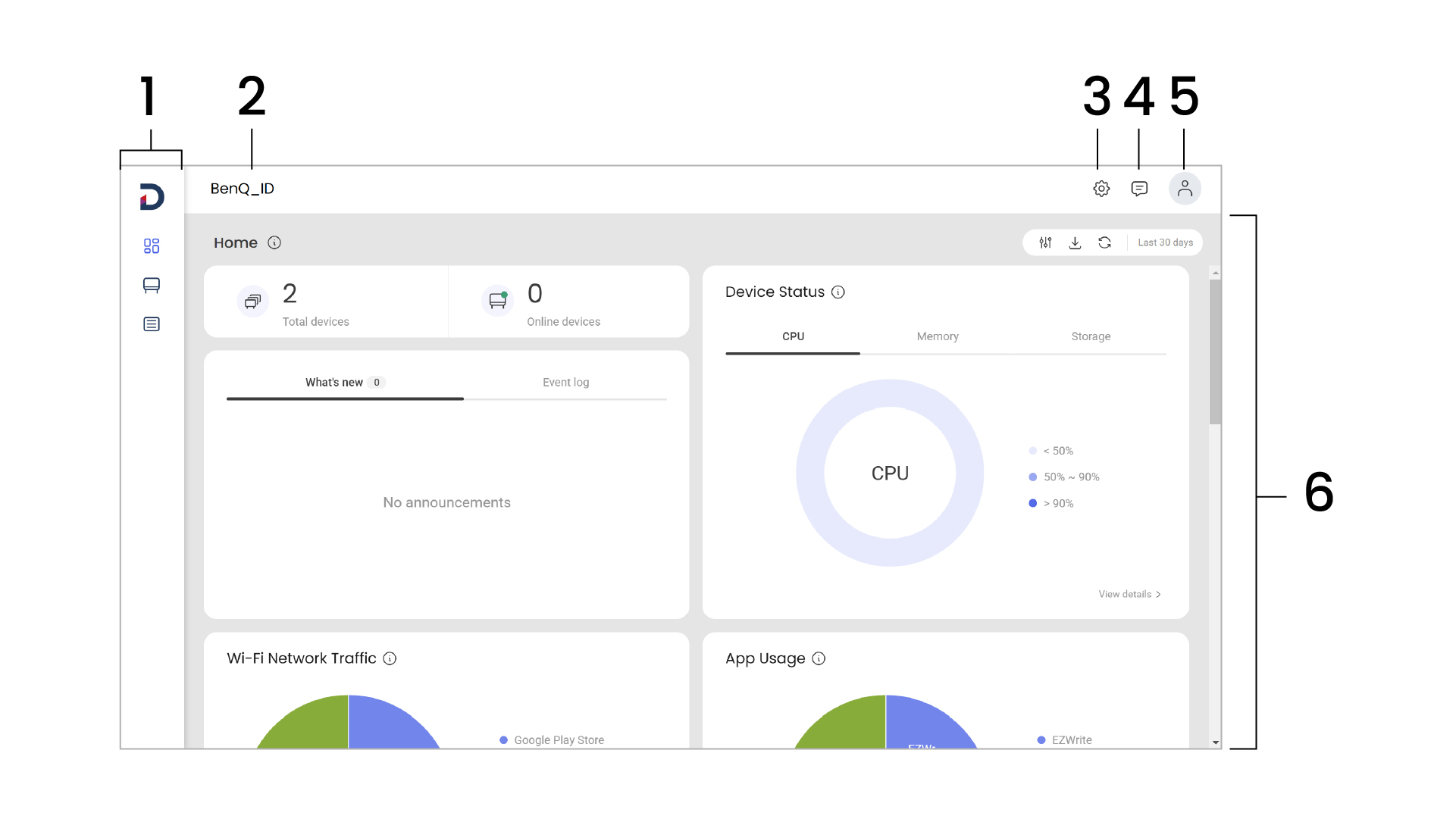
Task: Click the Total devices card
Action: point(326,302)
